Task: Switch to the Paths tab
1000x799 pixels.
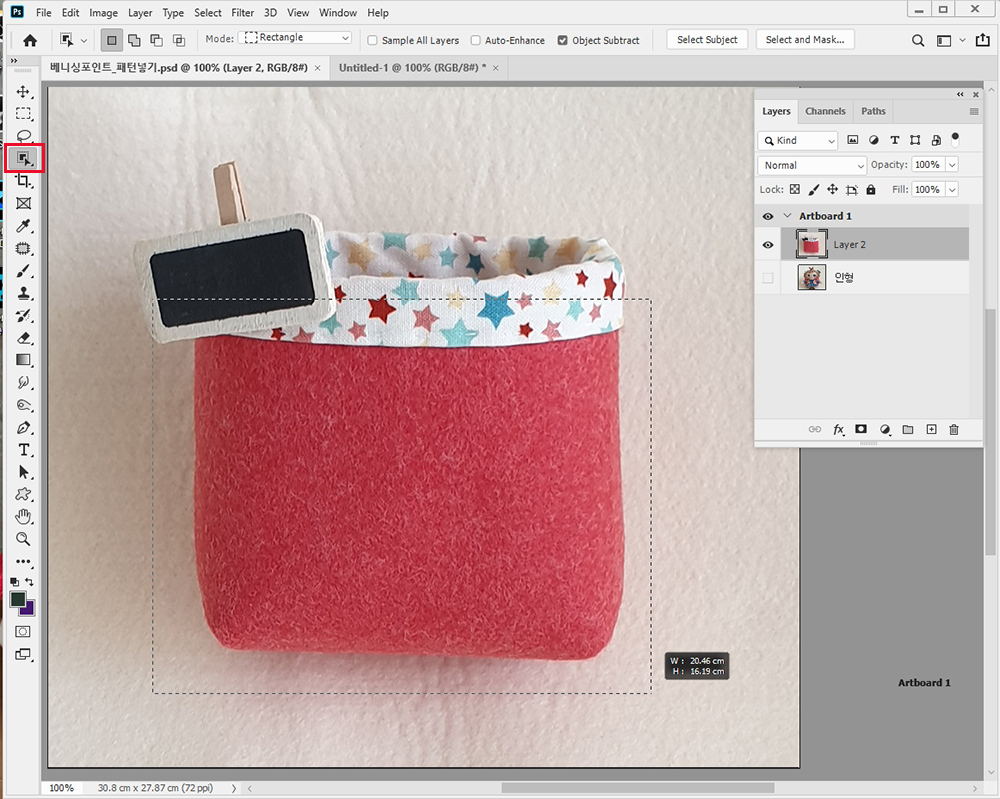Action: pos(873,111)
